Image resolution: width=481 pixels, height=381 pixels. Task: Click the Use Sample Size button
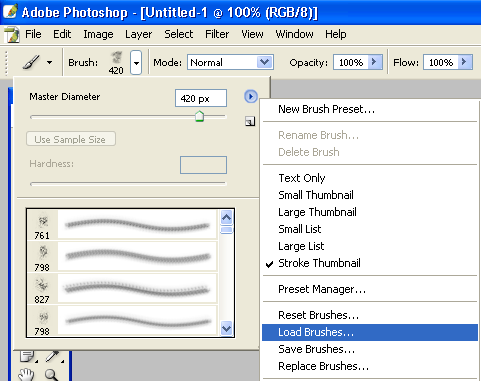click(x=71, y=139)
